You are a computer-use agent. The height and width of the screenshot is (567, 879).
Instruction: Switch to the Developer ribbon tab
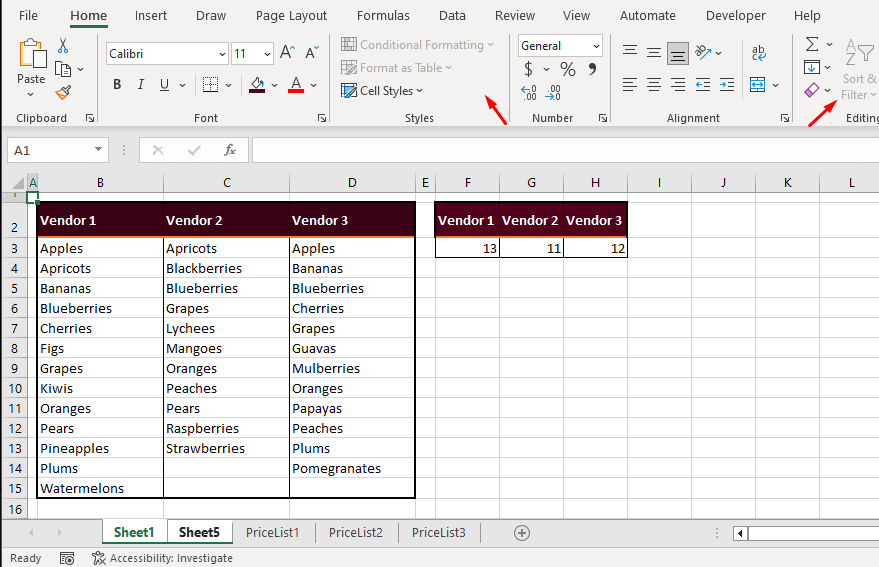tap(735, 16)
